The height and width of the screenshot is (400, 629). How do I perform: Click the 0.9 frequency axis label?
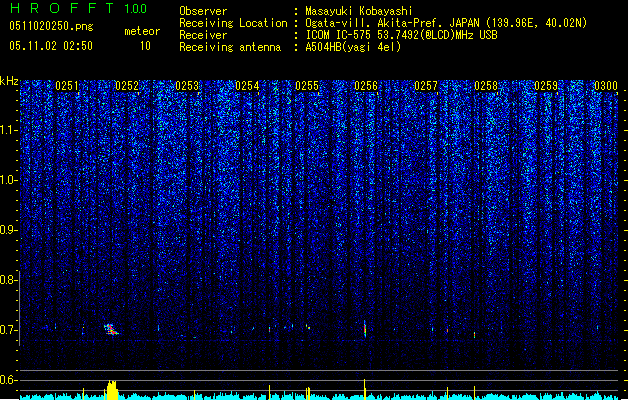9,230
